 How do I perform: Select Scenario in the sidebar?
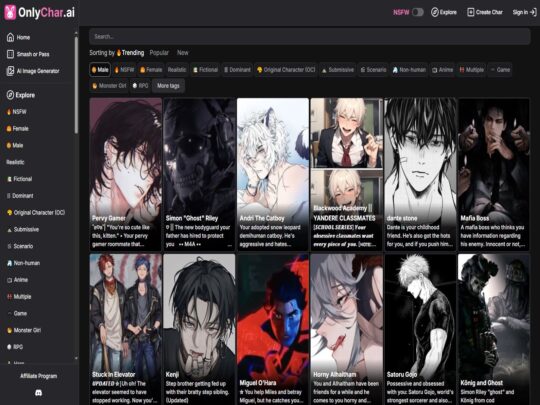[20, 246]
